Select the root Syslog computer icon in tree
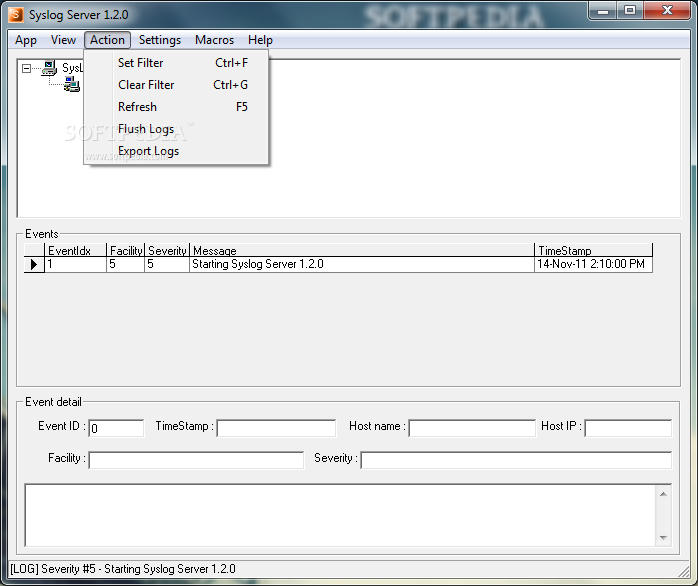The width and height of the screenshot is (698, 586). [x=49, y=68]
